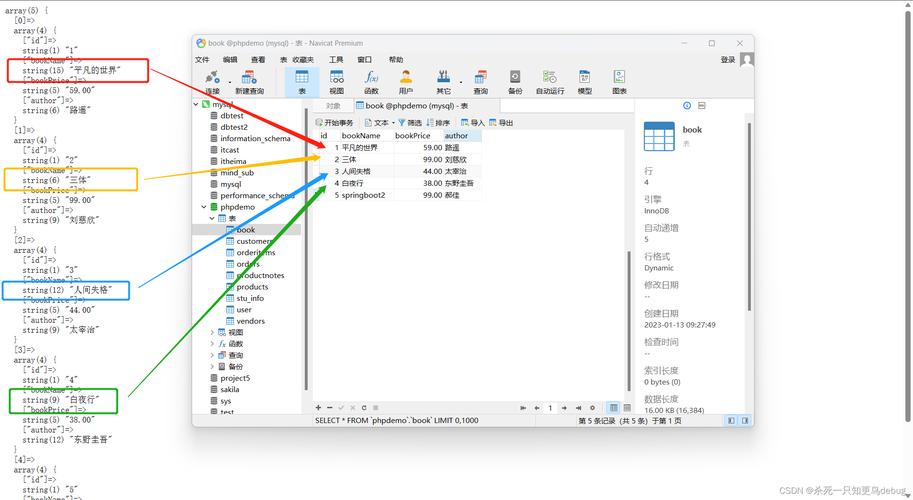Image resolution: width=913 pixels, height=500 pixels.
Task: Open the 用户 users toolbar icon
Action: [x=406, y=82]
